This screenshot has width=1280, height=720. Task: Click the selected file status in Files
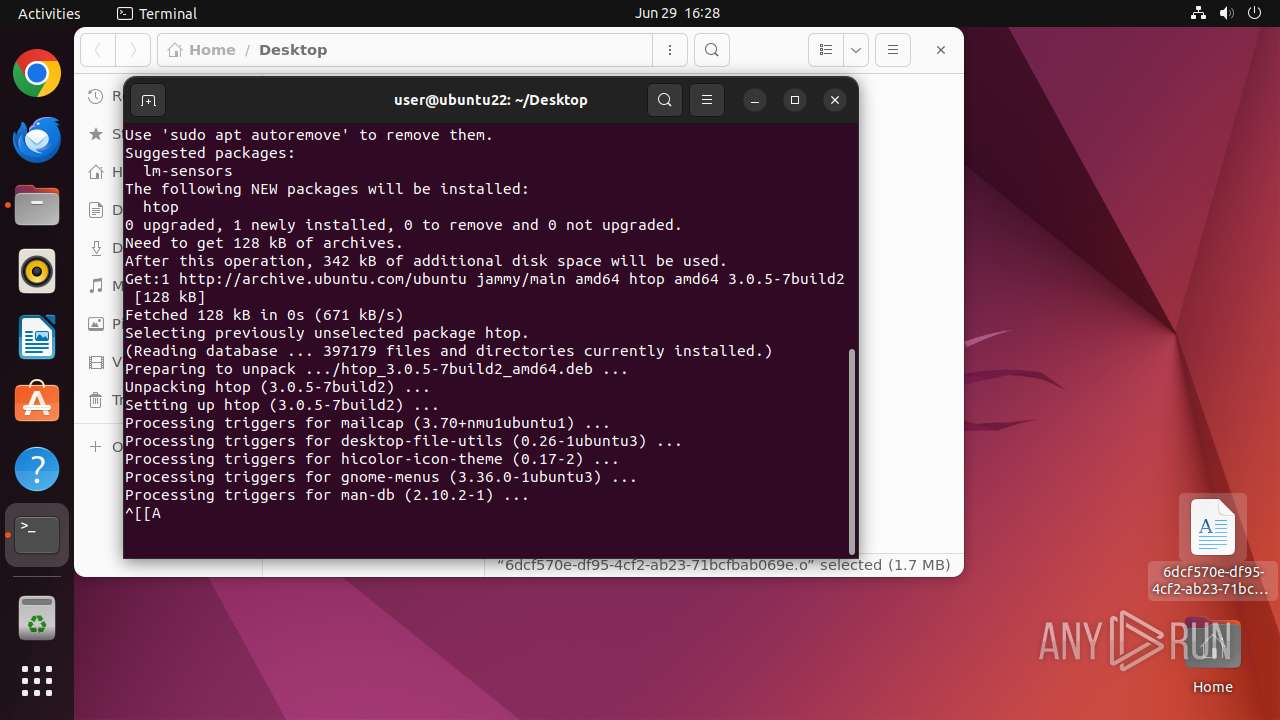pos(724,565)
